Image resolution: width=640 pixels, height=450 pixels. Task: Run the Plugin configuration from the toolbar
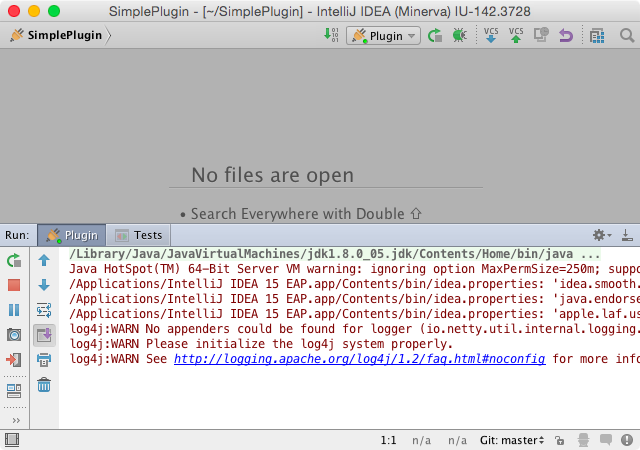pos(435,36)
